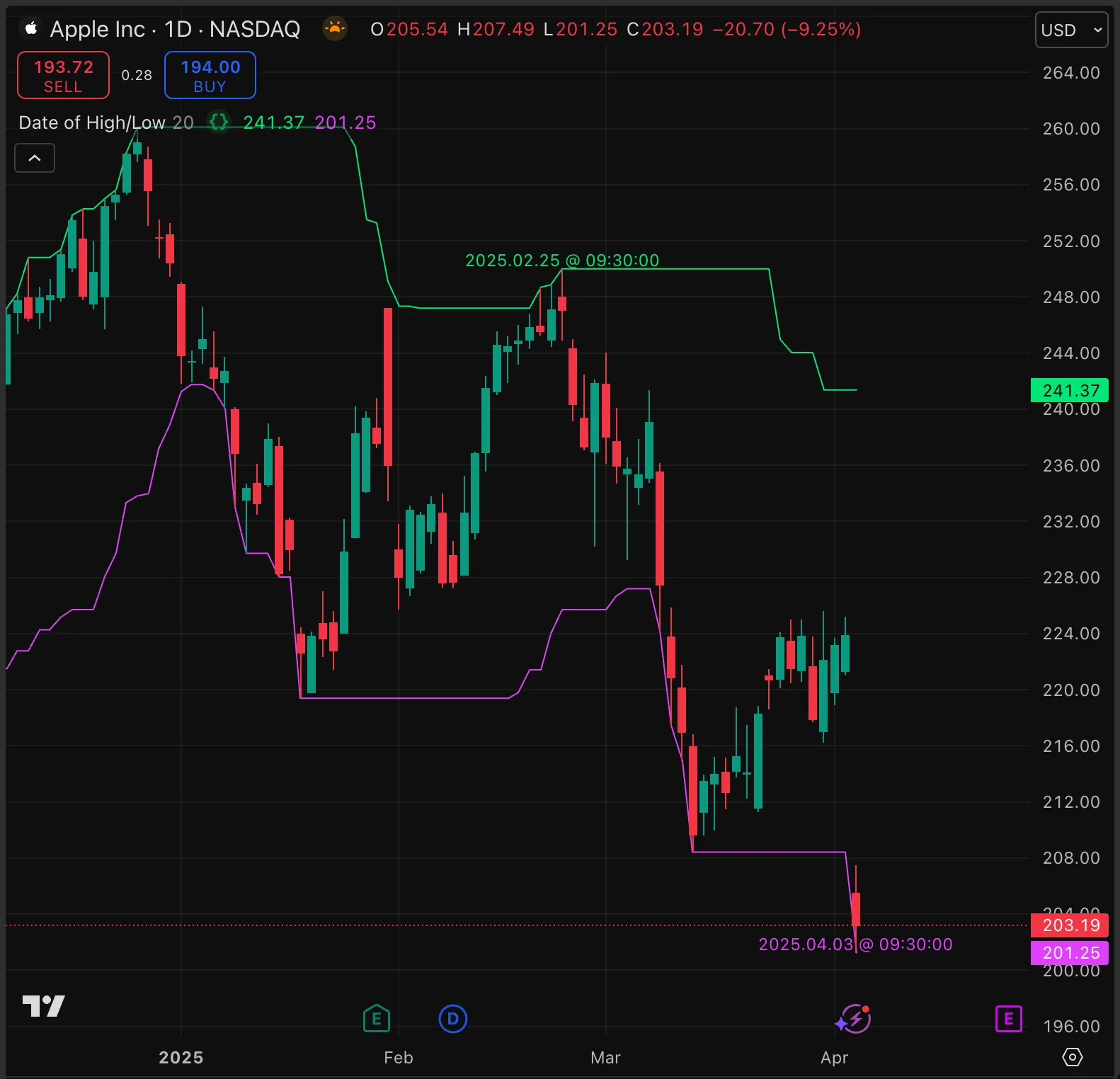The image size is (1120, 1079).
Task: Click the 194.00 BUY button
Action: coord(210,76)
